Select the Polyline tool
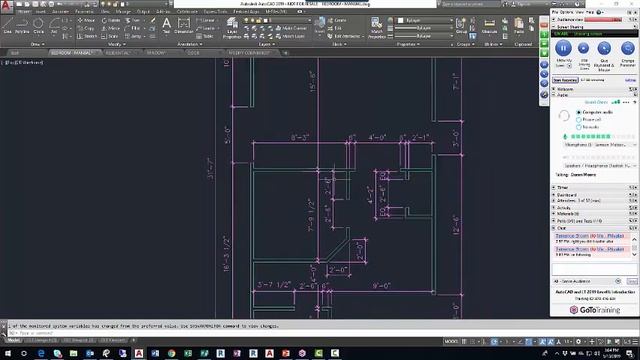Image resolution: width=640 pixels, height=360 pixels. (22, 25)
